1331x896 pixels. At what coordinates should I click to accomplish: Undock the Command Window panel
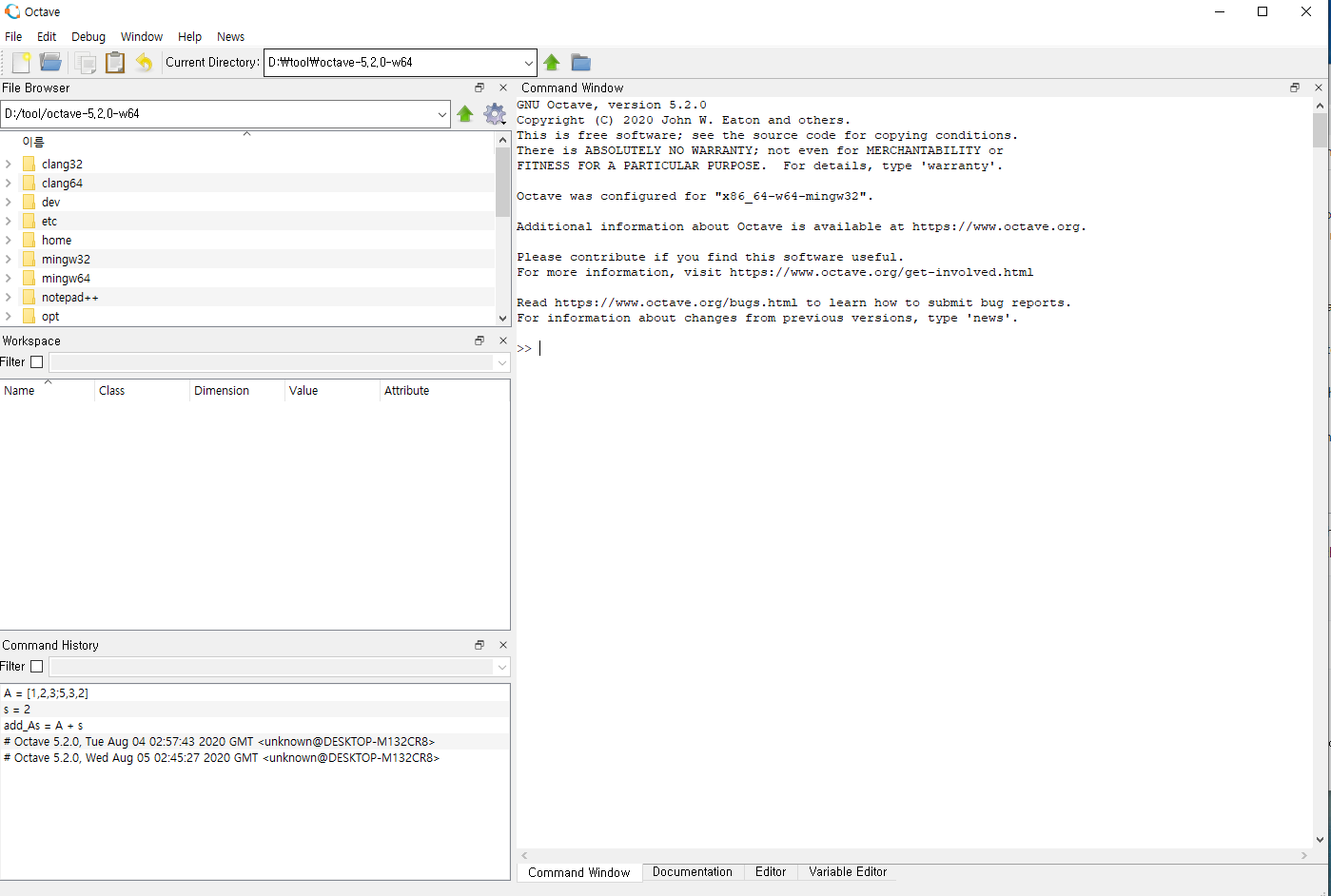coord(1295,88)
